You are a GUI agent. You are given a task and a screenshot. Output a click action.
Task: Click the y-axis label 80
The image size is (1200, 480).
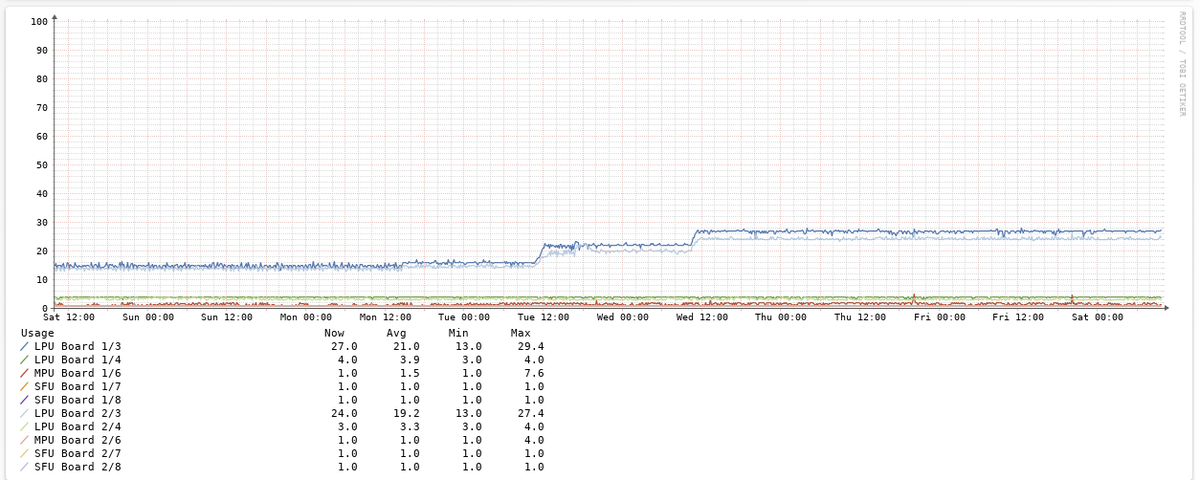pos(42,79)
